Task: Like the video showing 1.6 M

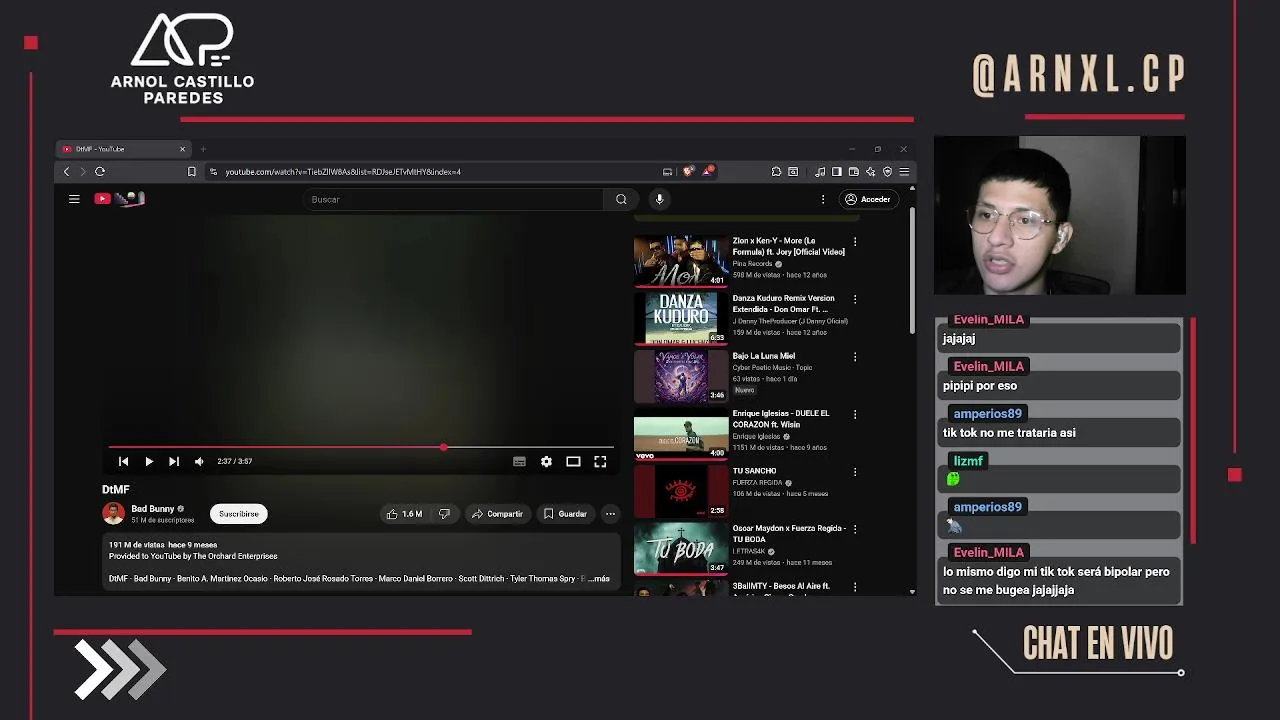Action: (x=404, y=514)
